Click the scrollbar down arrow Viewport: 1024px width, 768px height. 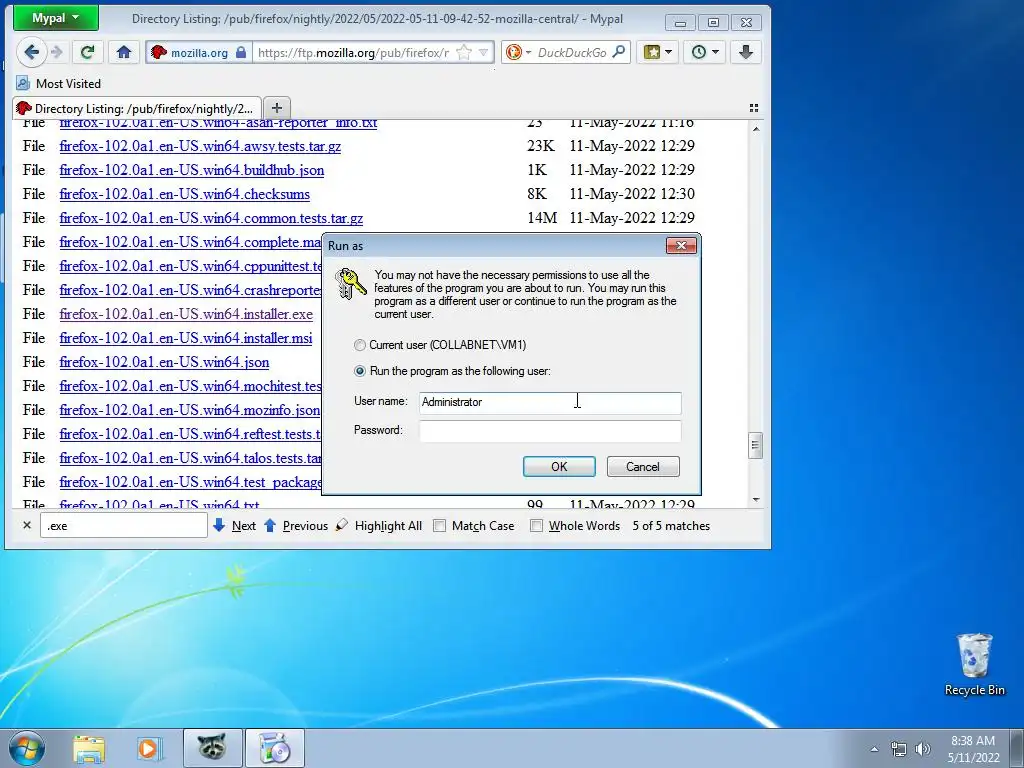(756, 500)
